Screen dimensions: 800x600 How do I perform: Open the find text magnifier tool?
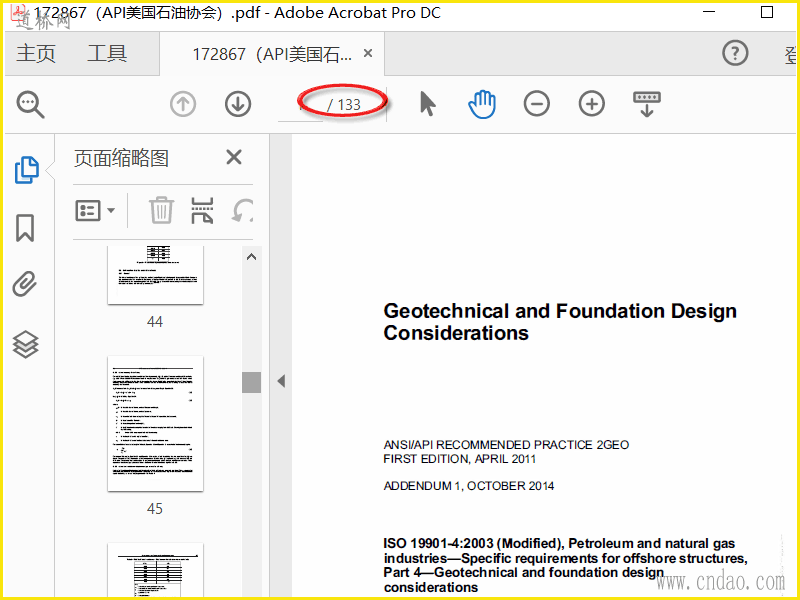pos(31,105)
